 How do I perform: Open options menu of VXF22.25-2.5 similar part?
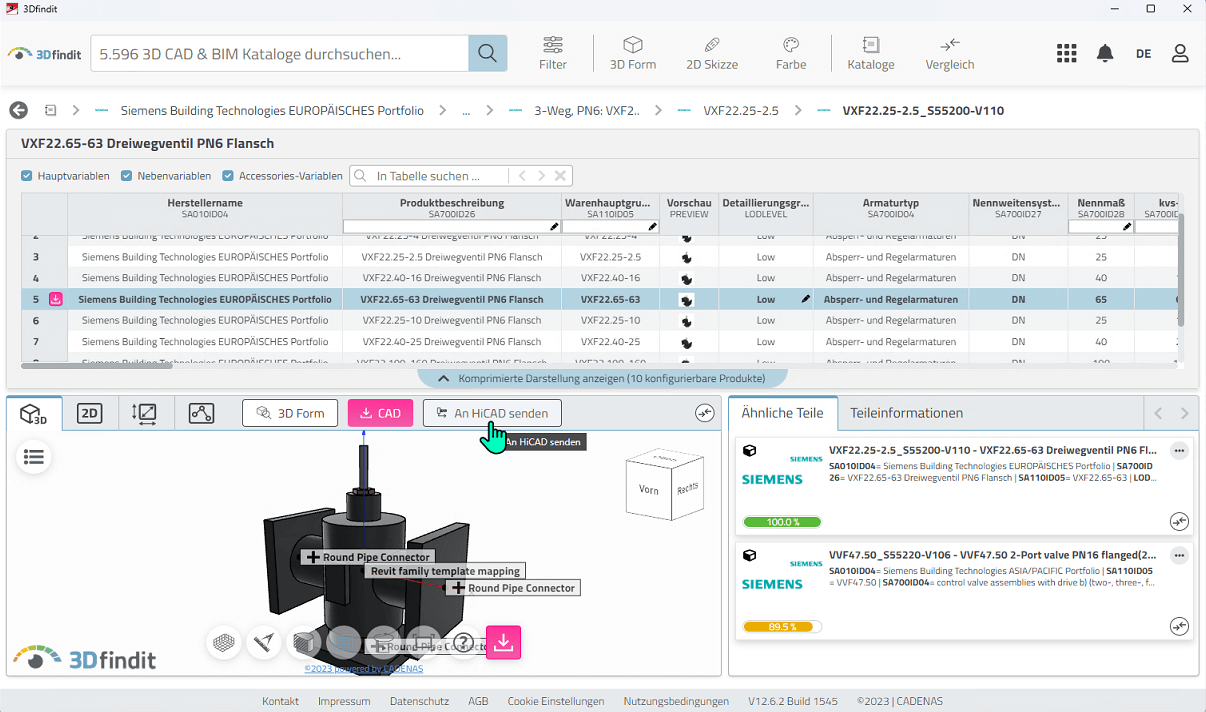pos(1179,451)
